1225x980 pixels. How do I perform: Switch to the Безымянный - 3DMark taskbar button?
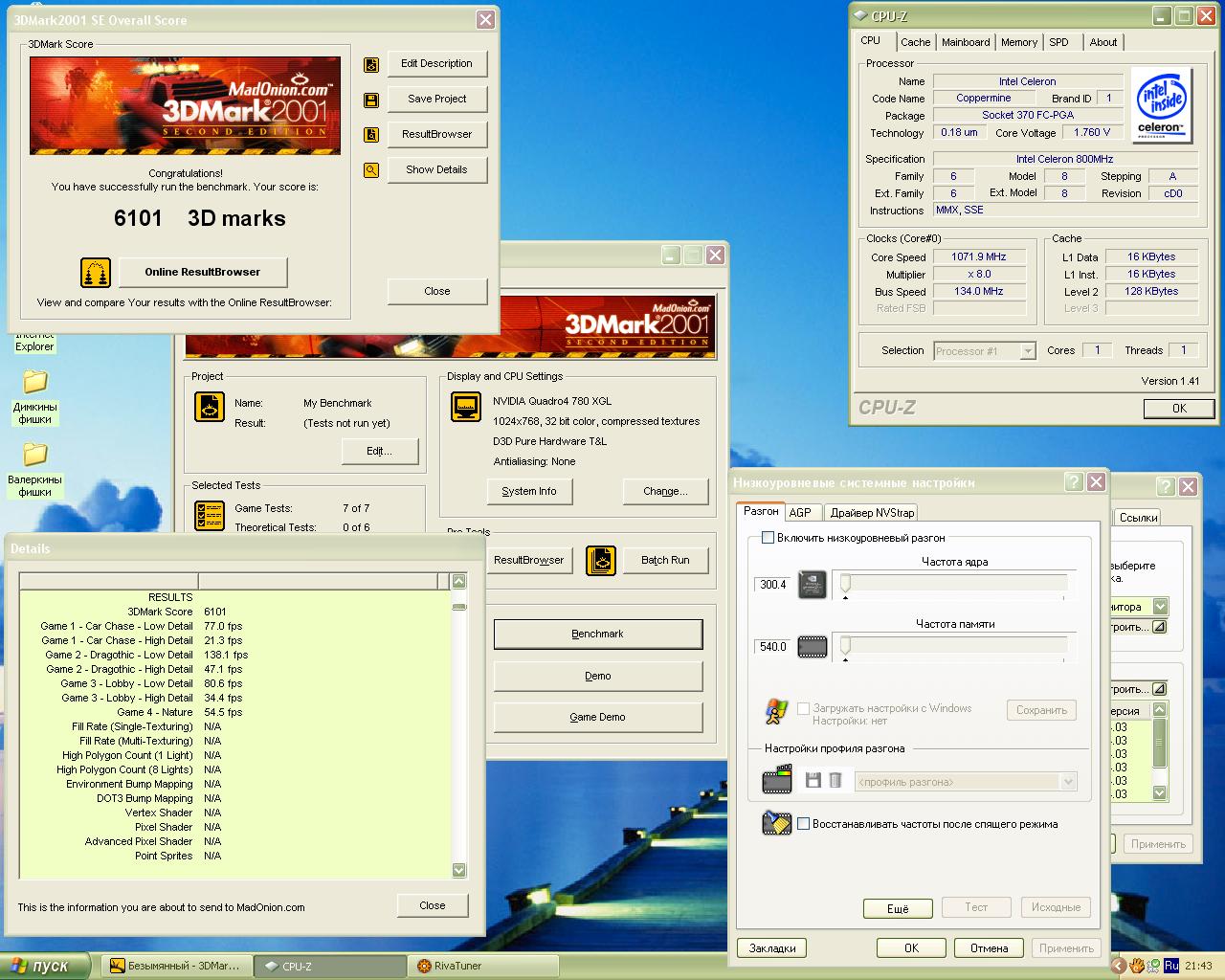[177, 967]
